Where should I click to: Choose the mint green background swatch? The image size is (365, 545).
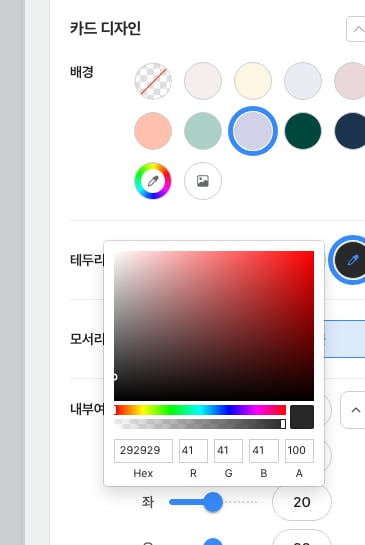[x=203, y=131]
